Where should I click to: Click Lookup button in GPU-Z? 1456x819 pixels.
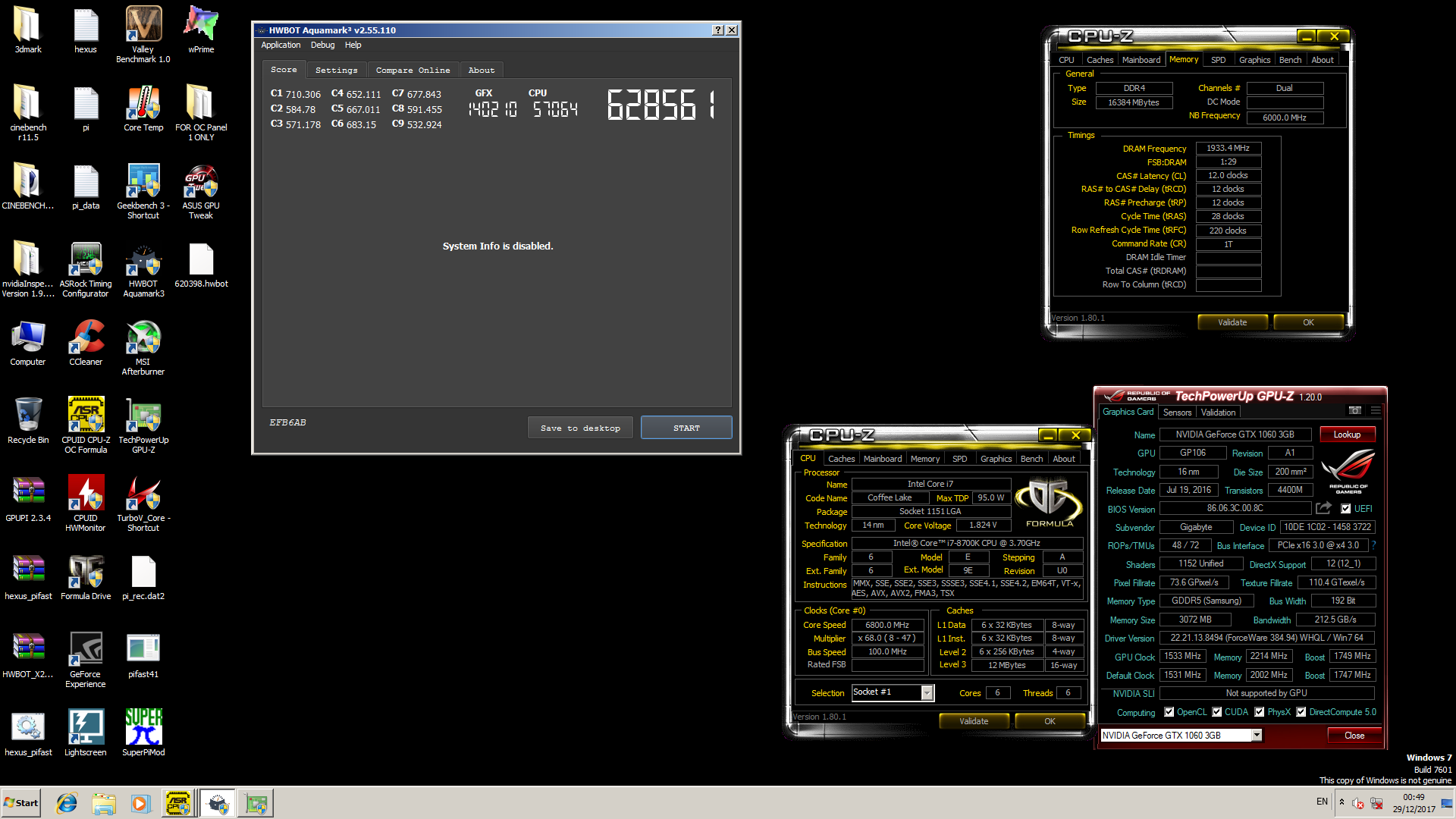tap(1347, 435)
